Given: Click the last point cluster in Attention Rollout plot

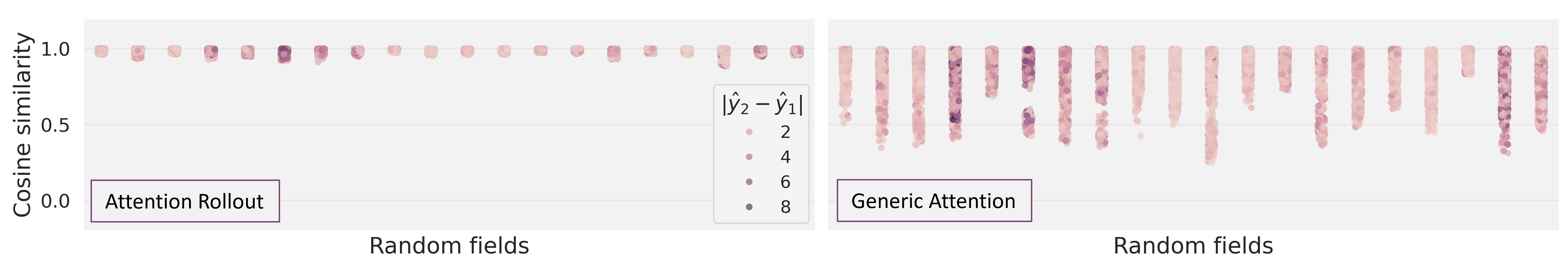Looking at the screenshot, I should (797, 52).
